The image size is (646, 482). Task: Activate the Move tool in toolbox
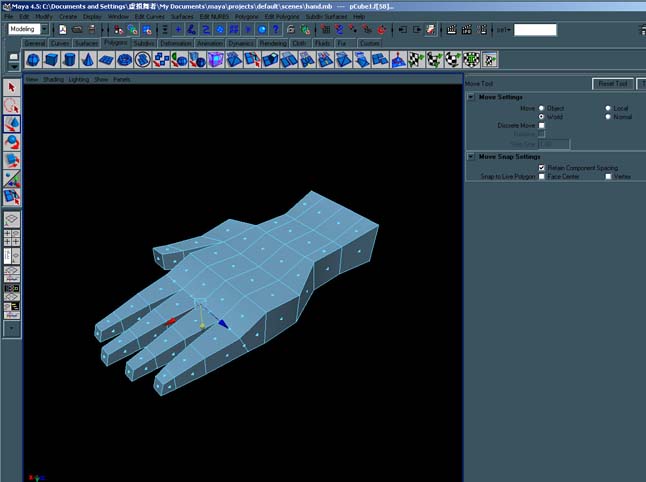[x=12, y=124]
